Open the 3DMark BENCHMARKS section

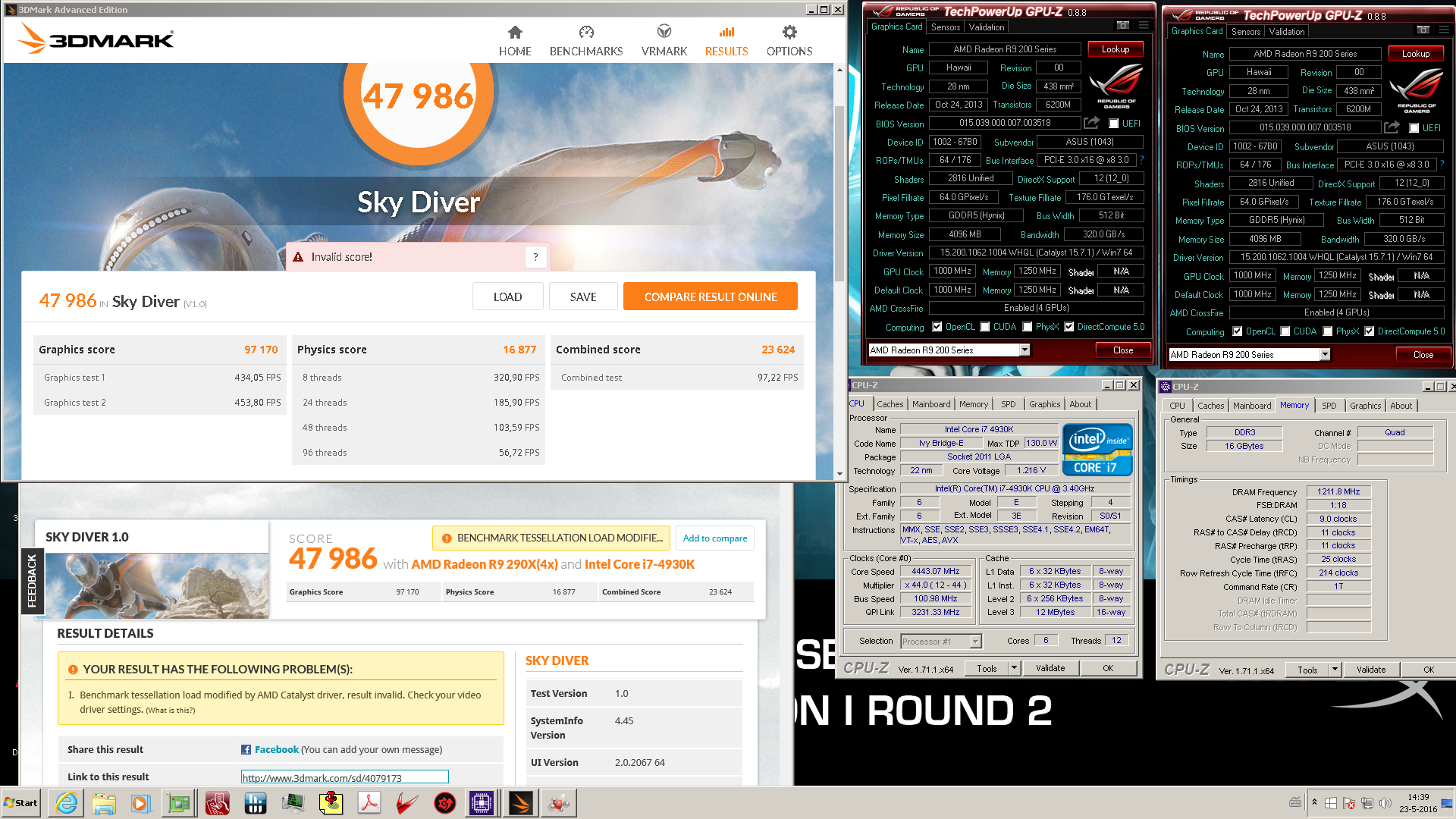tap(586, 41)
